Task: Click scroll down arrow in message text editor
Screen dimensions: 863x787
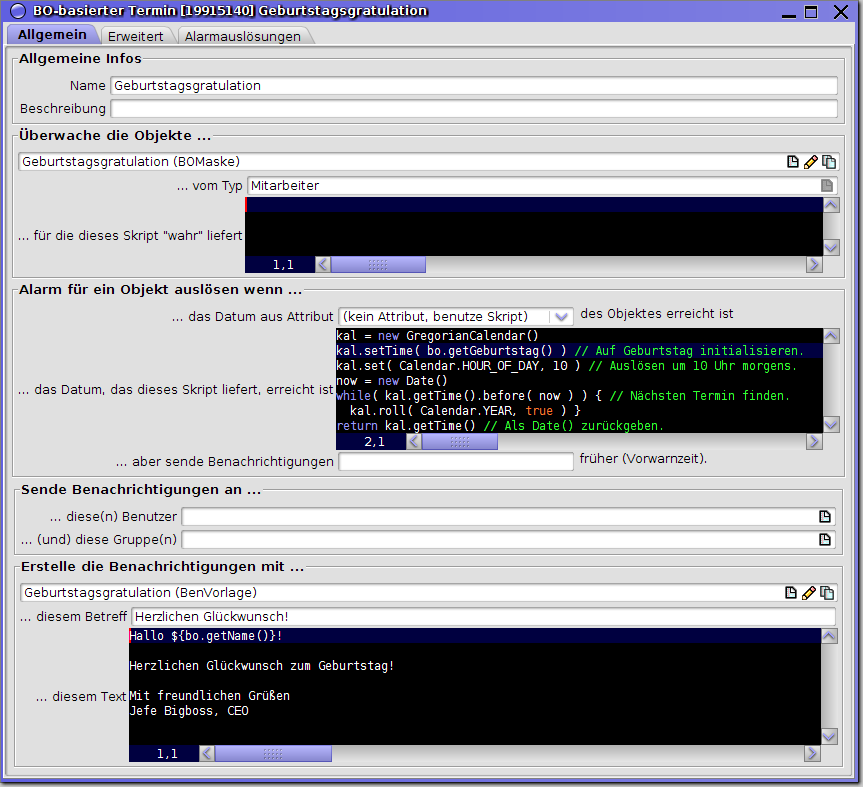Action: tap(830, 737)
